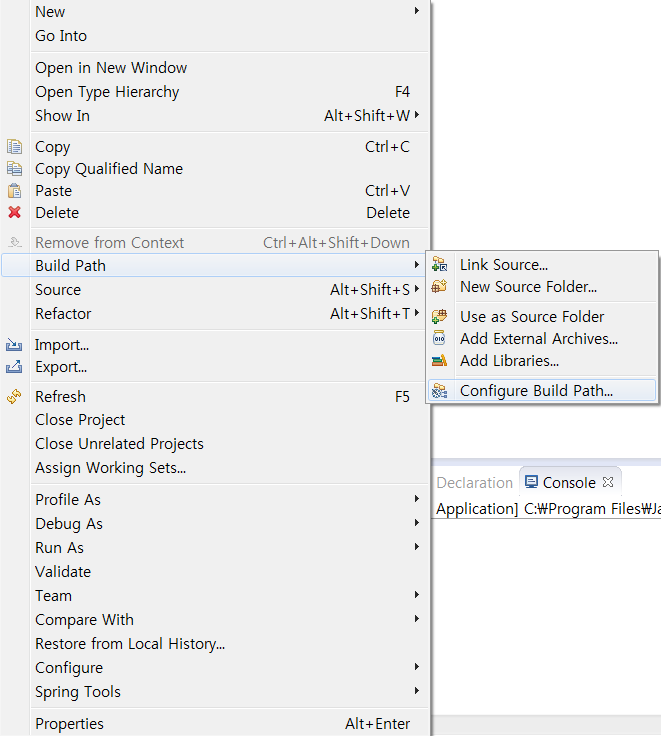Image resolution: width=661 pixels, height=736 pixels.
Task: Click the Alt+Enter shortcut label
Action: tap(377, 724)
